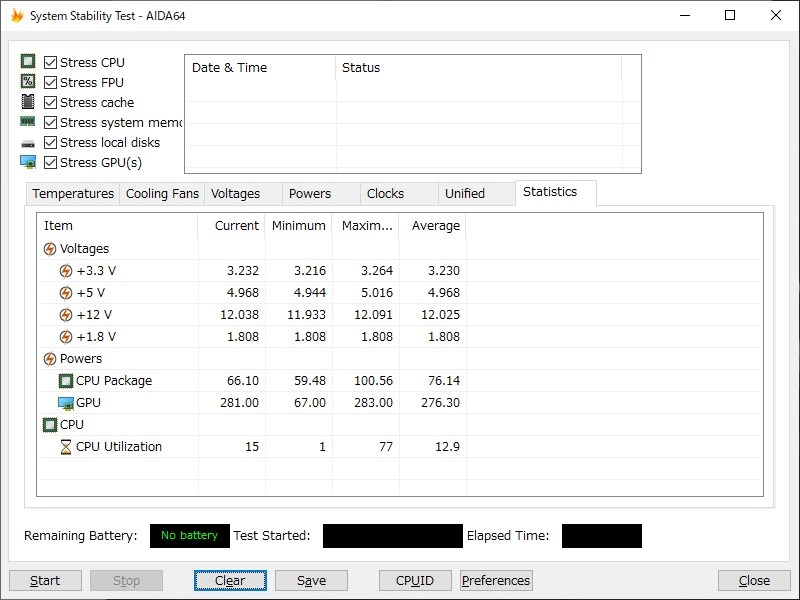This screenshot has height=600, width=800.
Task: Click the monitor icon beside Stress GPU(s)
Action: tap(28, 162)
